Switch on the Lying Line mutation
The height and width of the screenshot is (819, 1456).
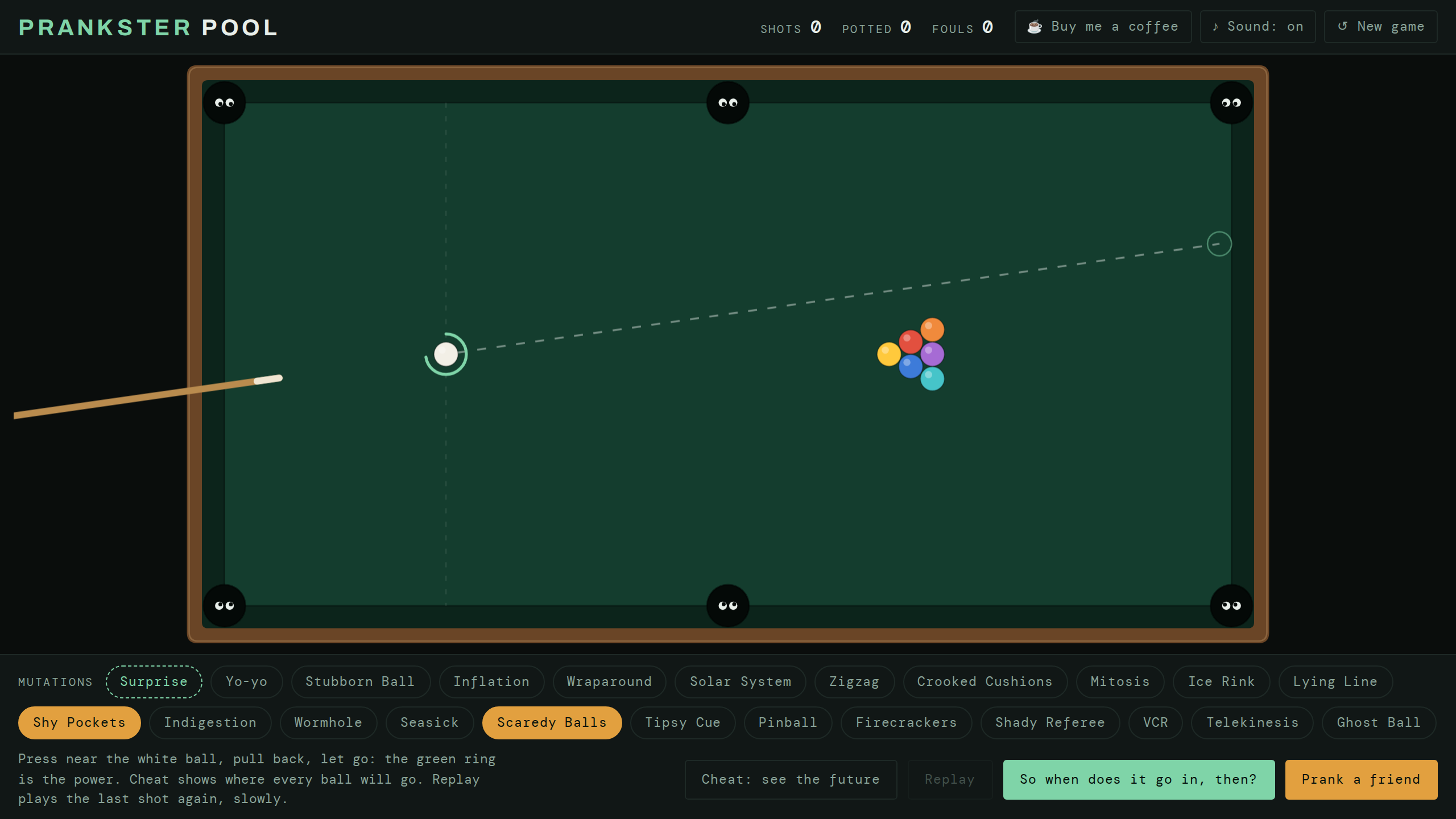tap(1335, 682)
